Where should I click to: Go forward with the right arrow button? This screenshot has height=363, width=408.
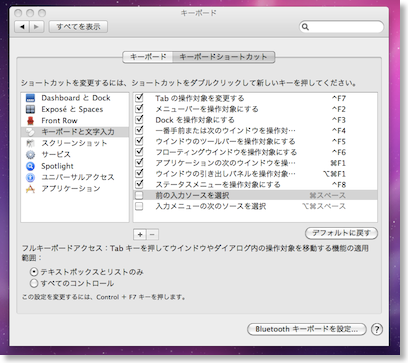point(37,27)
